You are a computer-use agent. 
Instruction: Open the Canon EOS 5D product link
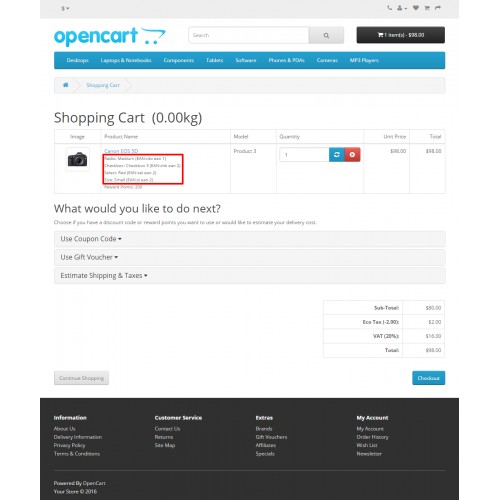point(121,151)
